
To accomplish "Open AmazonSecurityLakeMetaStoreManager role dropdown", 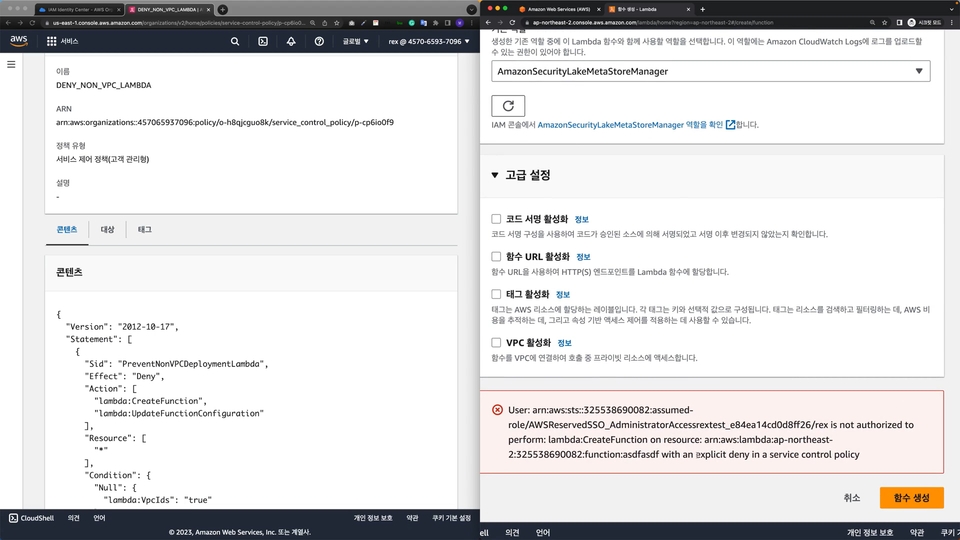I will click(711, 71).
